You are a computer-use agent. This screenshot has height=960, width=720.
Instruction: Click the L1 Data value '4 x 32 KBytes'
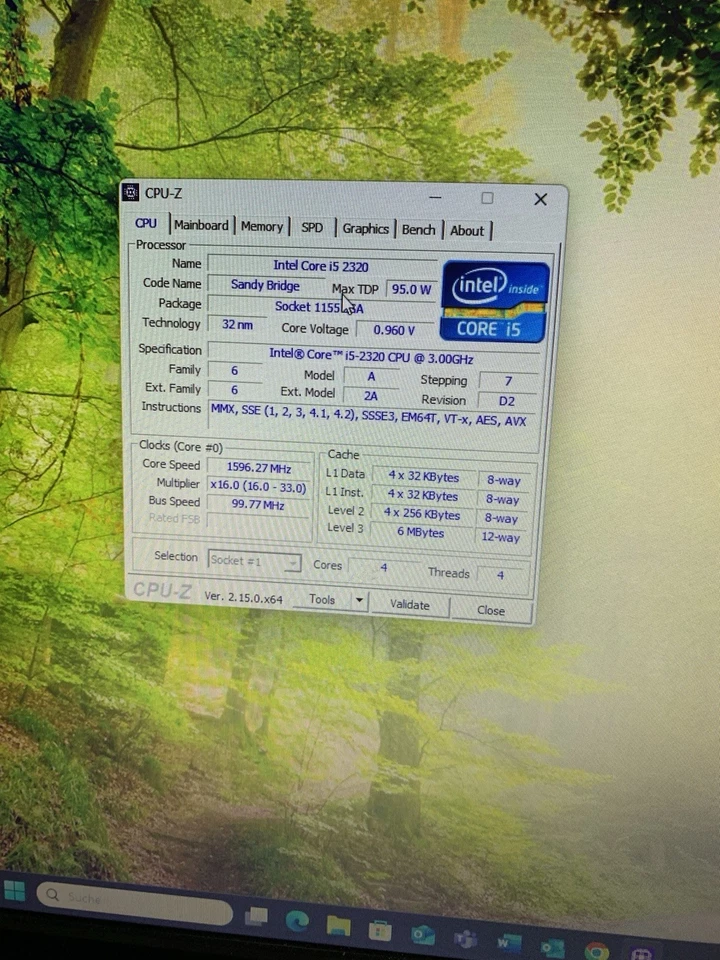(x=424, y=476)
